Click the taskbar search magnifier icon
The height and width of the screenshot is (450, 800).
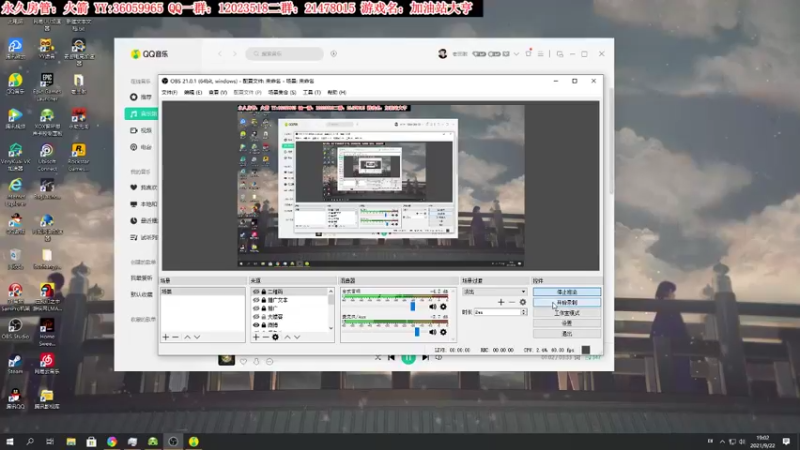pyautogui.click(x=30, y=442)
